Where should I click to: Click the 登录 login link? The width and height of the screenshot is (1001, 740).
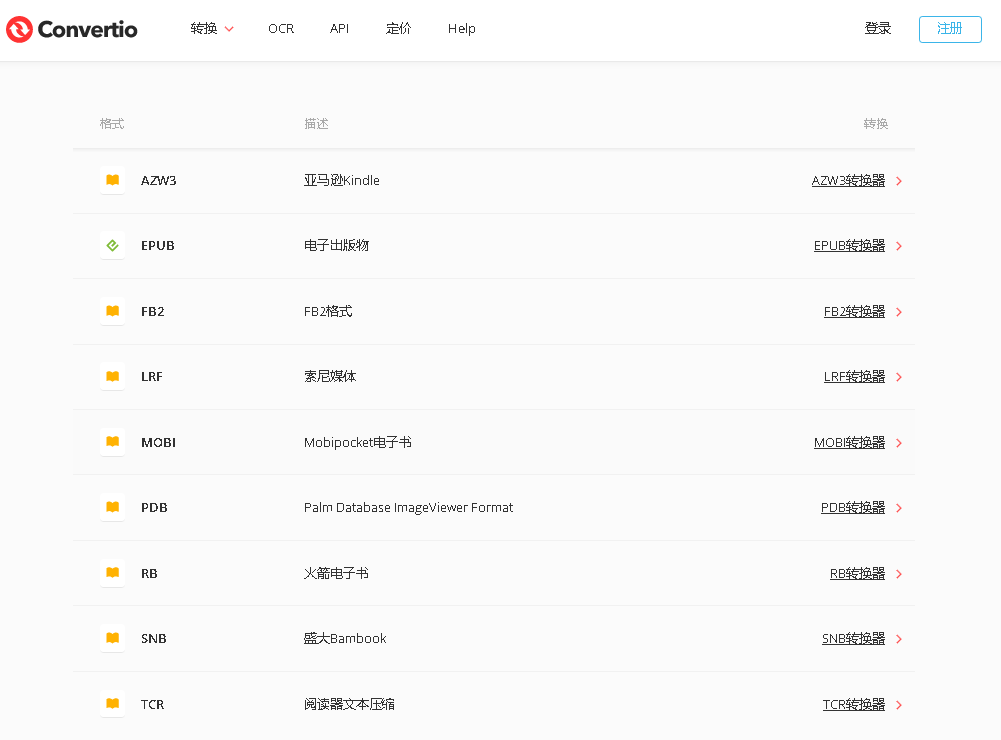877,29
